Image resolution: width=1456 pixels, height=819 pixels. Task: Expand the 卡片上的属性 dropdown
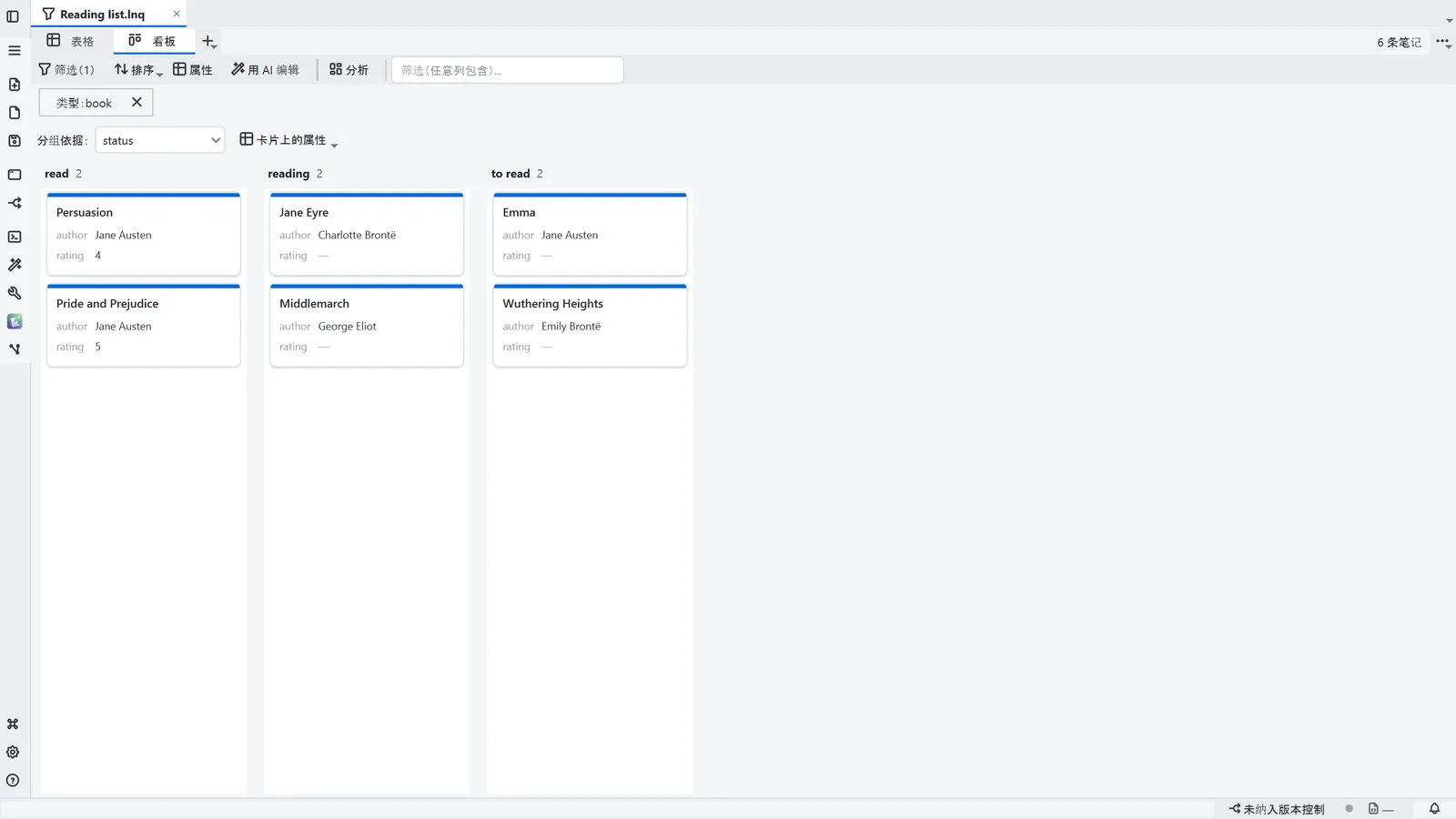pyautogui.click(x=288, y=140)
